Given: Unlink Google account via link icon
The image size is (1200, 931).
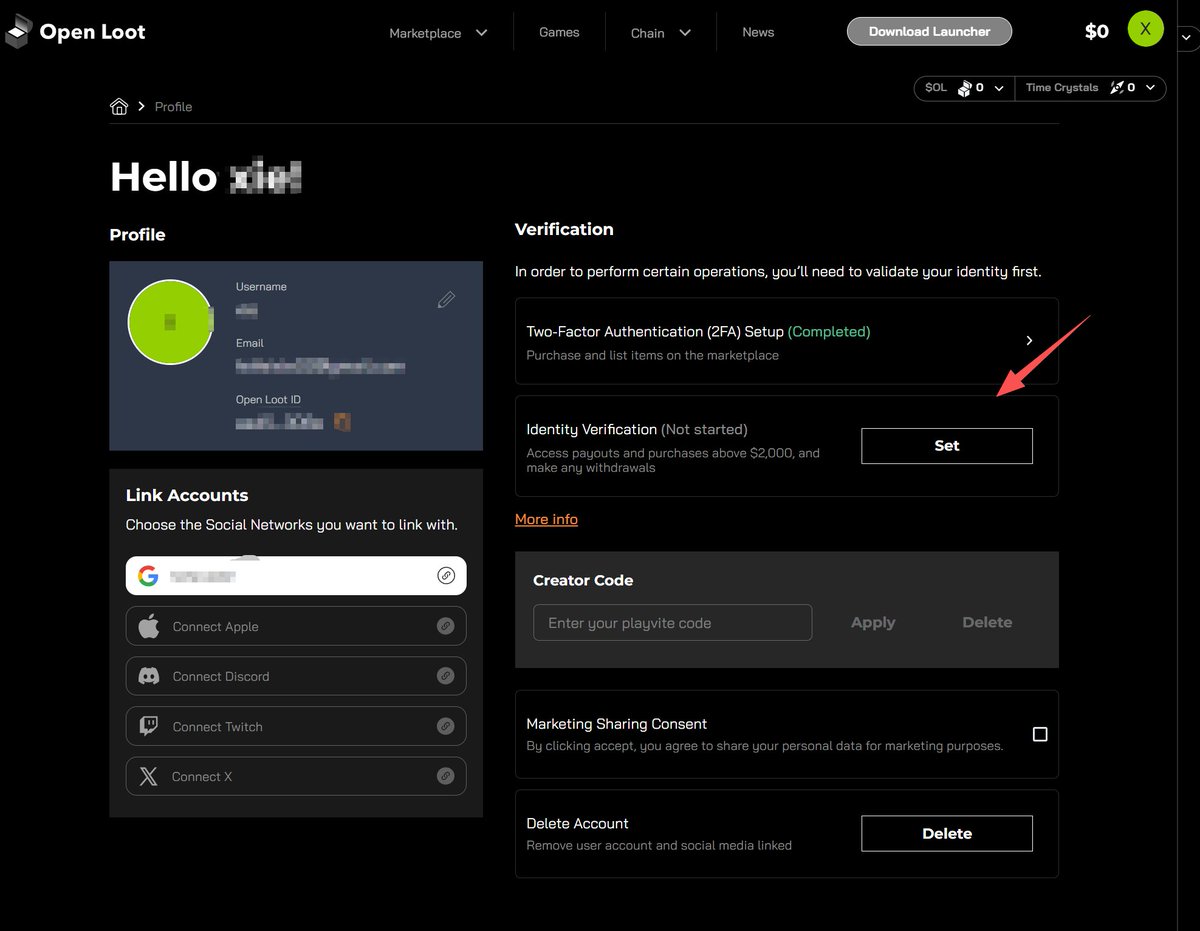Looking at the screenshot, I should point(446,575).
